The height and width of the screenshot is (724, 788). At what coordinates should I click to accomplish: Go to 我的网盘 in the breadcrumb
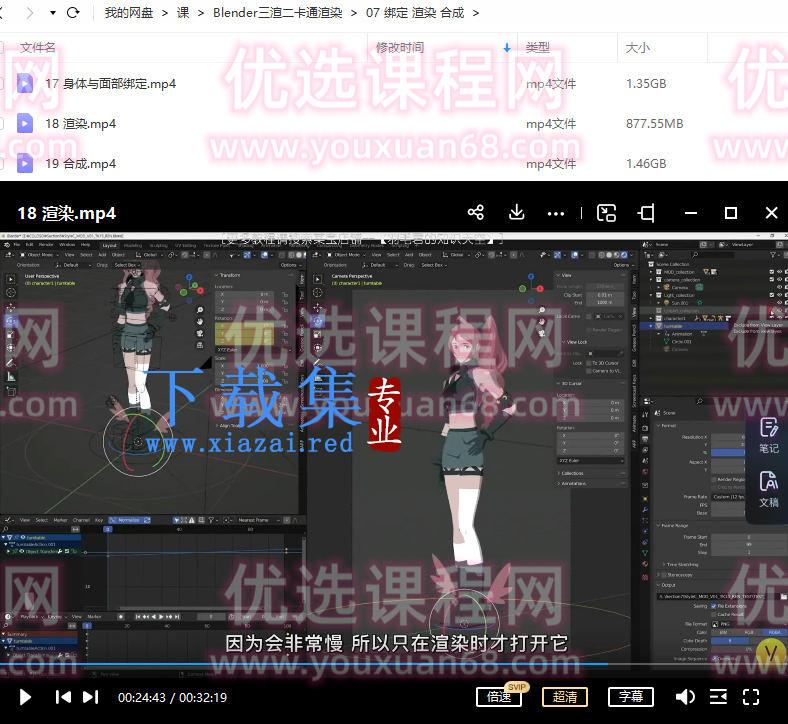(129, 13)
